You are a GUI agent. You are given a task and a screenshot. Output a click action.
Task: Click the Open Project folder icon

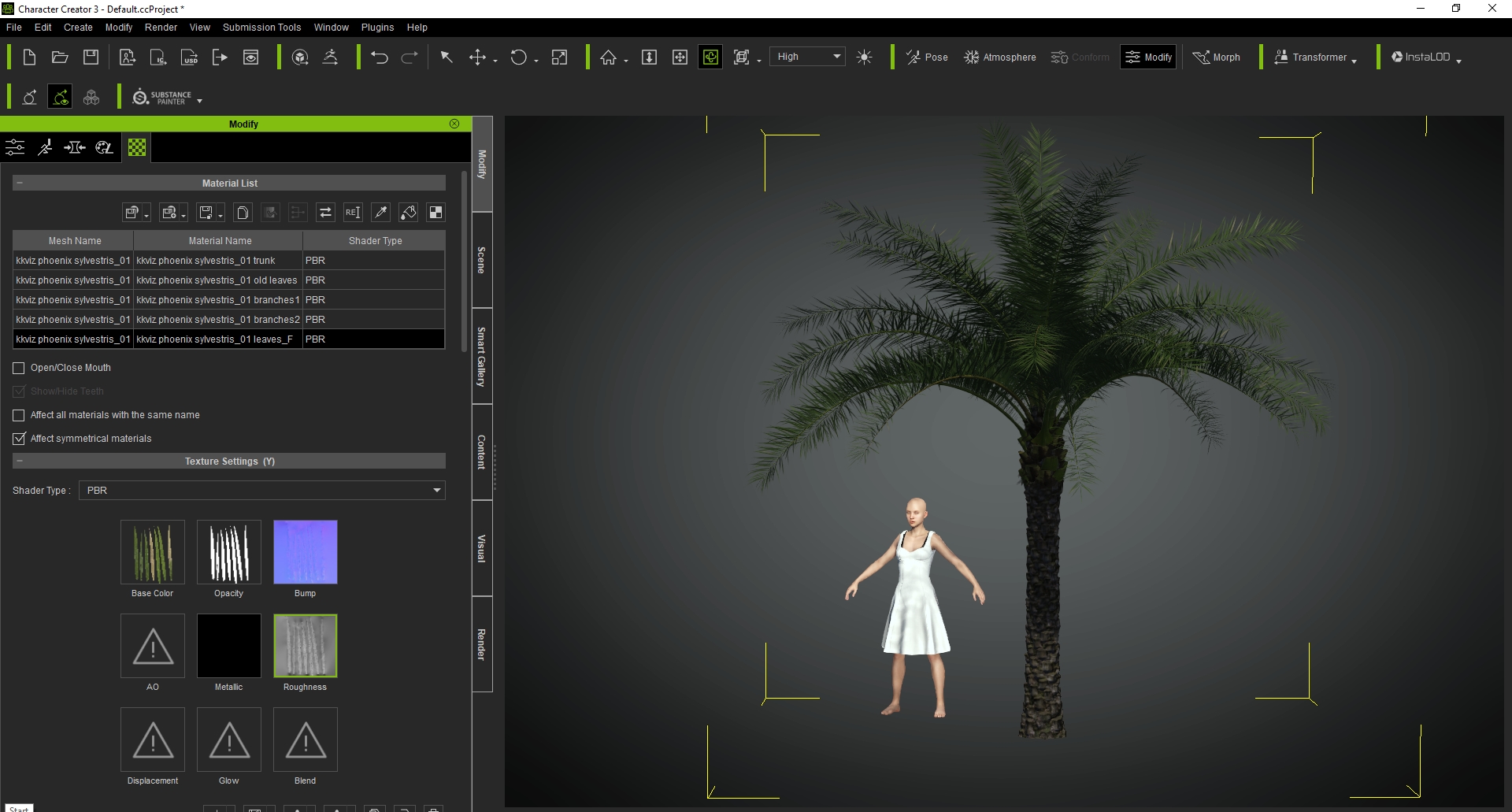(x=60, y=57)
